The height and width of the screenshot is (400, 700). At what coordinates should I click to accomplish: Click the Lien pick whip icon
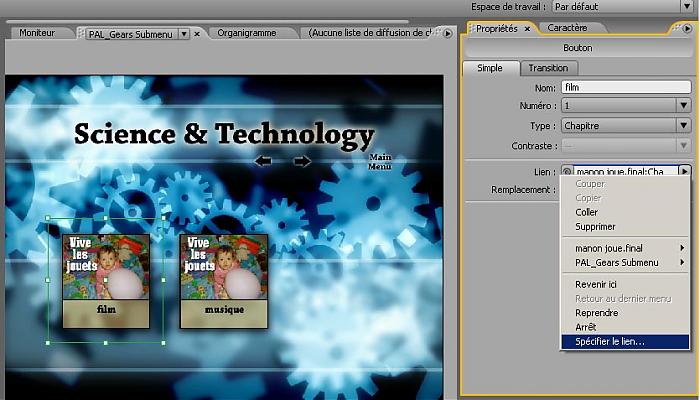click(567, 171)
